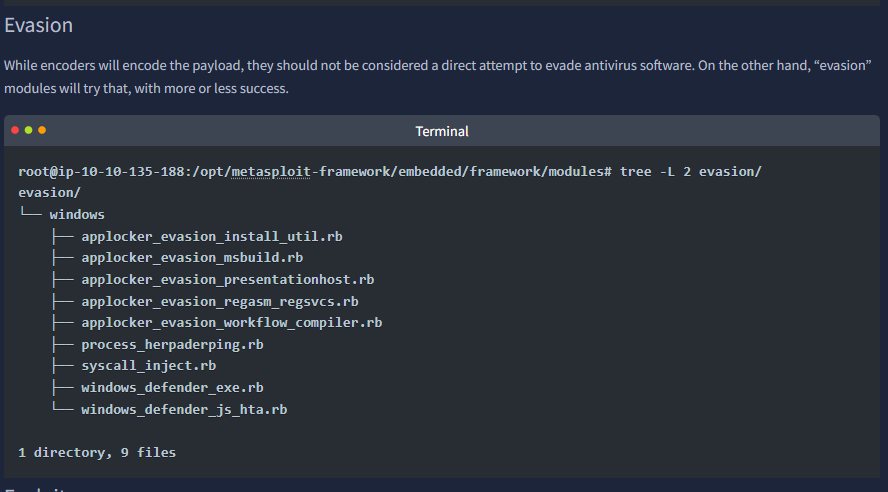
Task: Select the windows directory entry
Action: 77,215
